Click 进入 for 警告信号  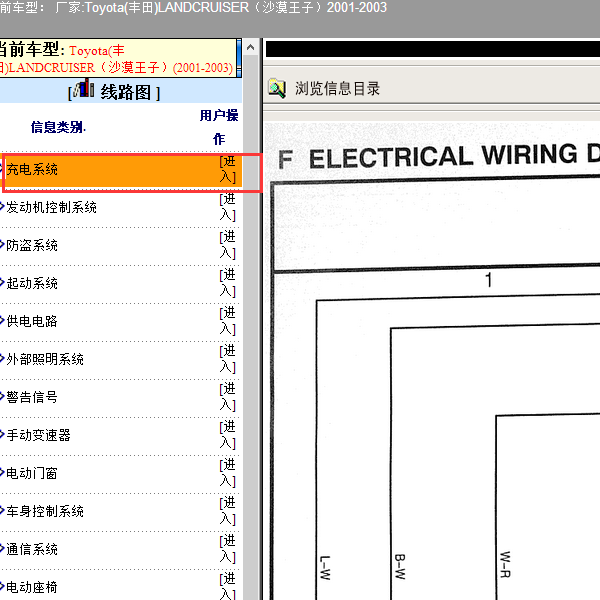point(228,397)
